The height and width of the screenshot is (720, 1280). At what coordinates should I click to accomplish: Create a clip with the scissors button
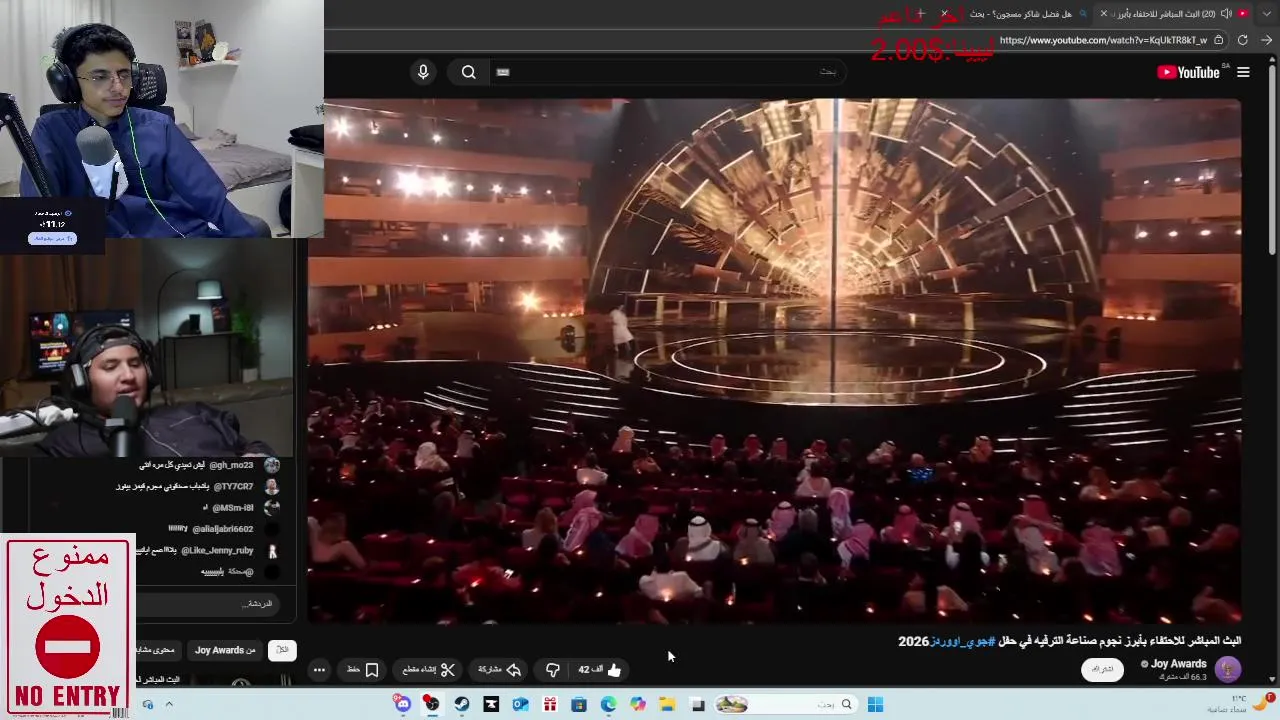[x=429, y=670]
